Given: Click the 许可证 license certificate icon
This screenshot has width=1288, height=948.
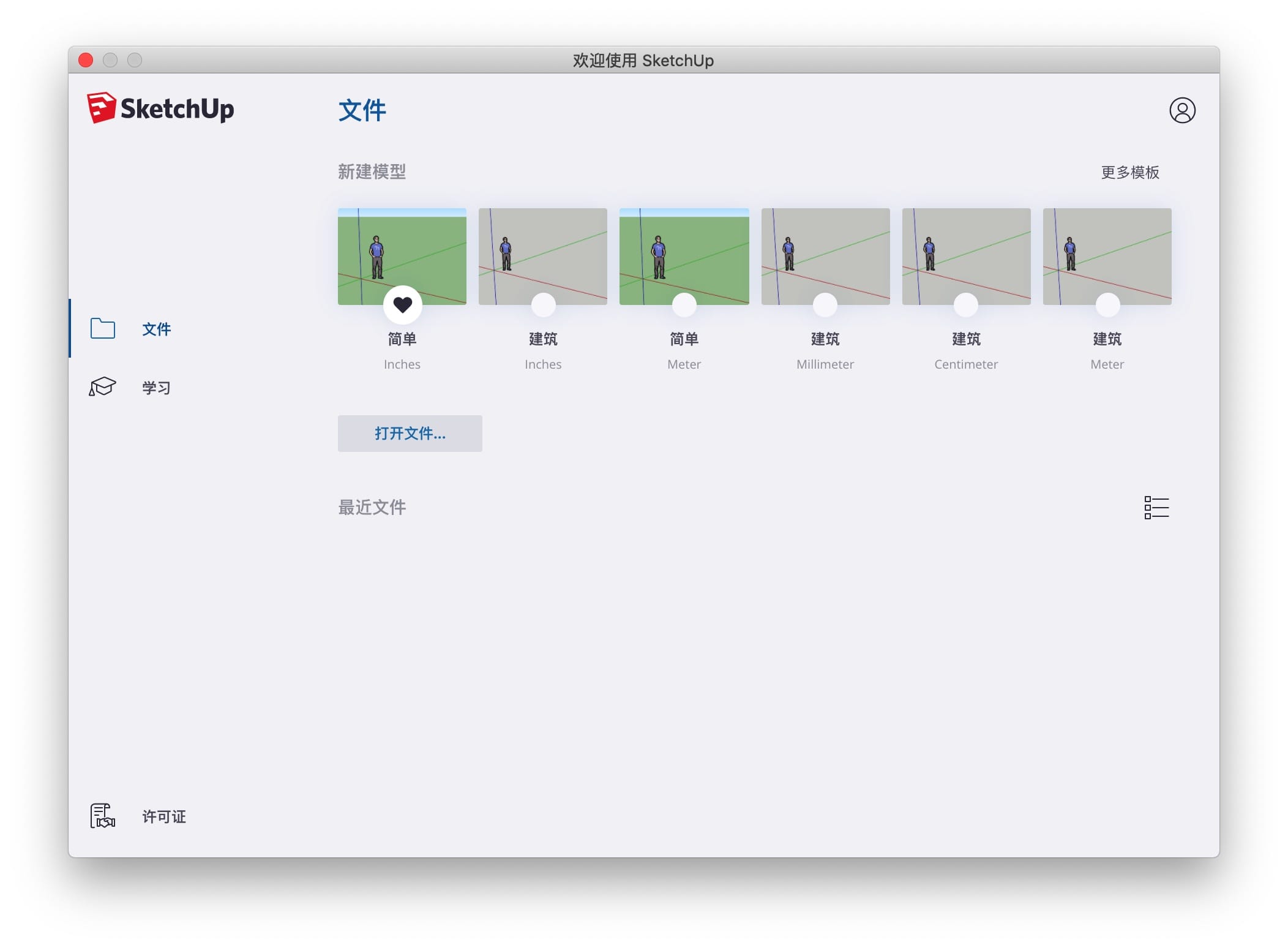Looking at the screenshot, I should pyautogui.click(x=103, y=816).
